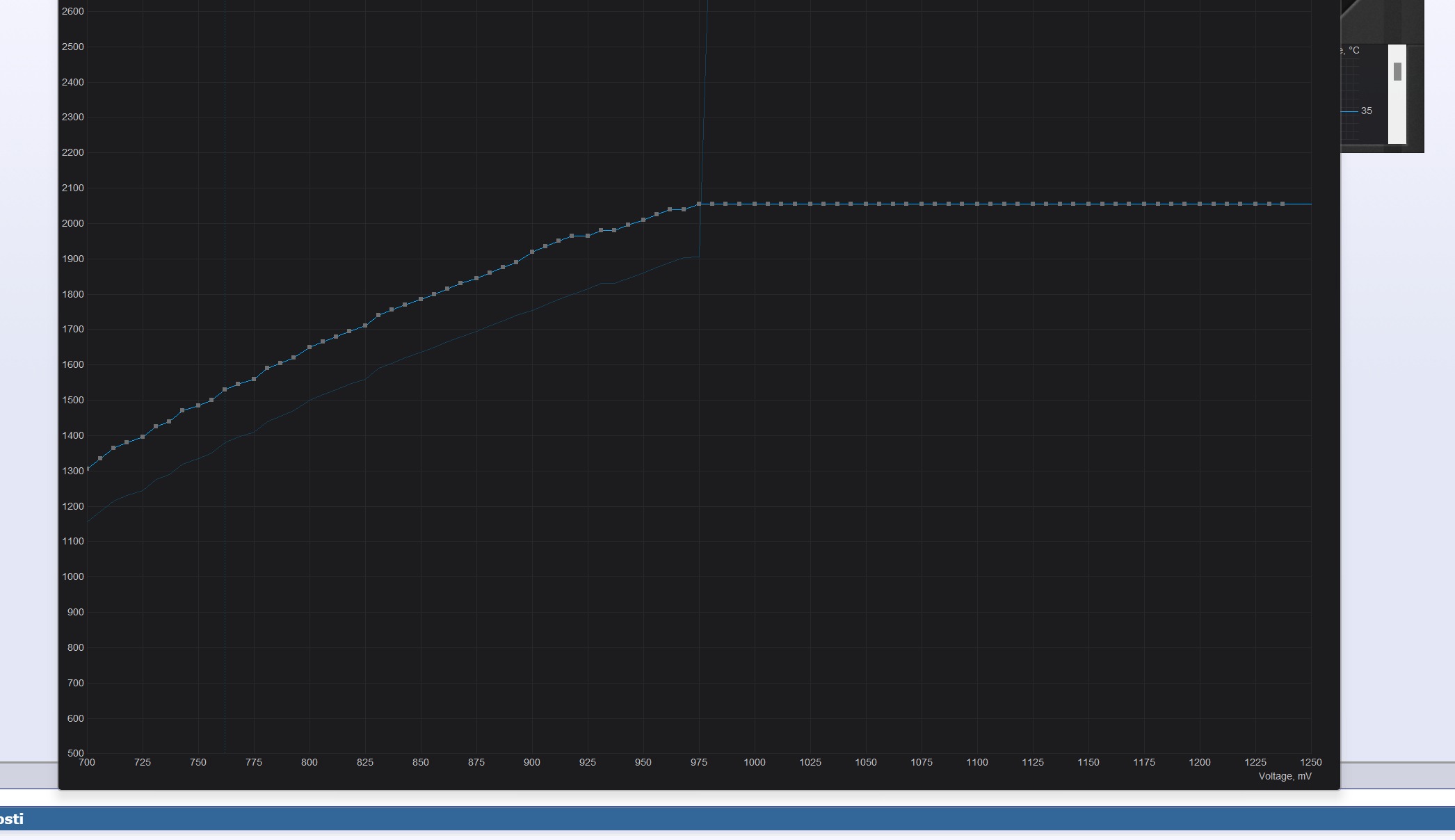Select the curve point at 1050 mV
Image resolution: width=1455 pixels, height=840 pixels.
tap(866, 204)
